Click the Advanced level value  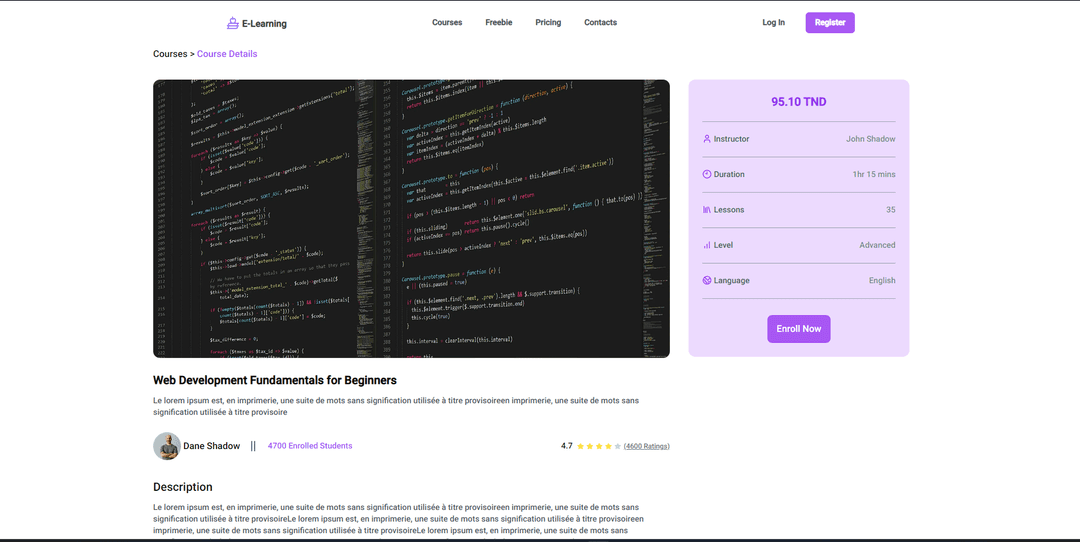[878, 245]
